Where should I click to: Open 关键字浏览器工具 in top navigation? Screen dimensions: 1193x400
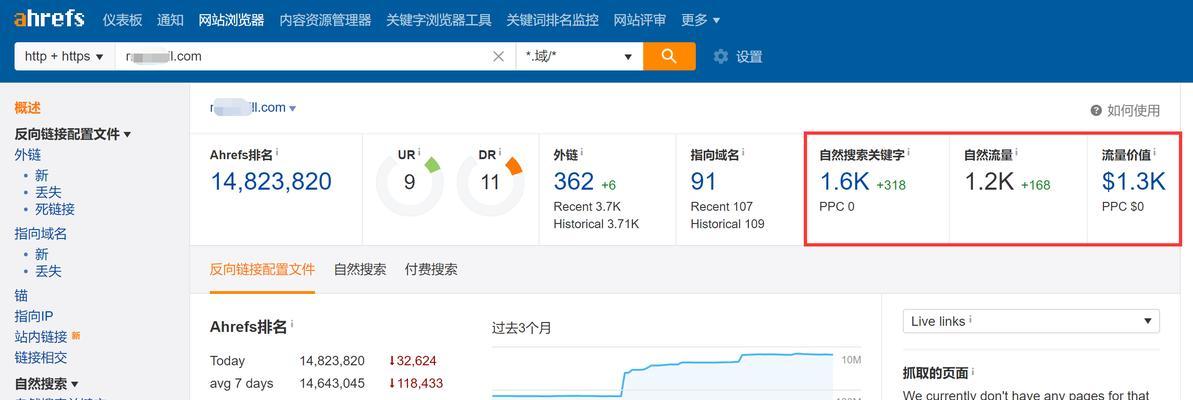439,21
